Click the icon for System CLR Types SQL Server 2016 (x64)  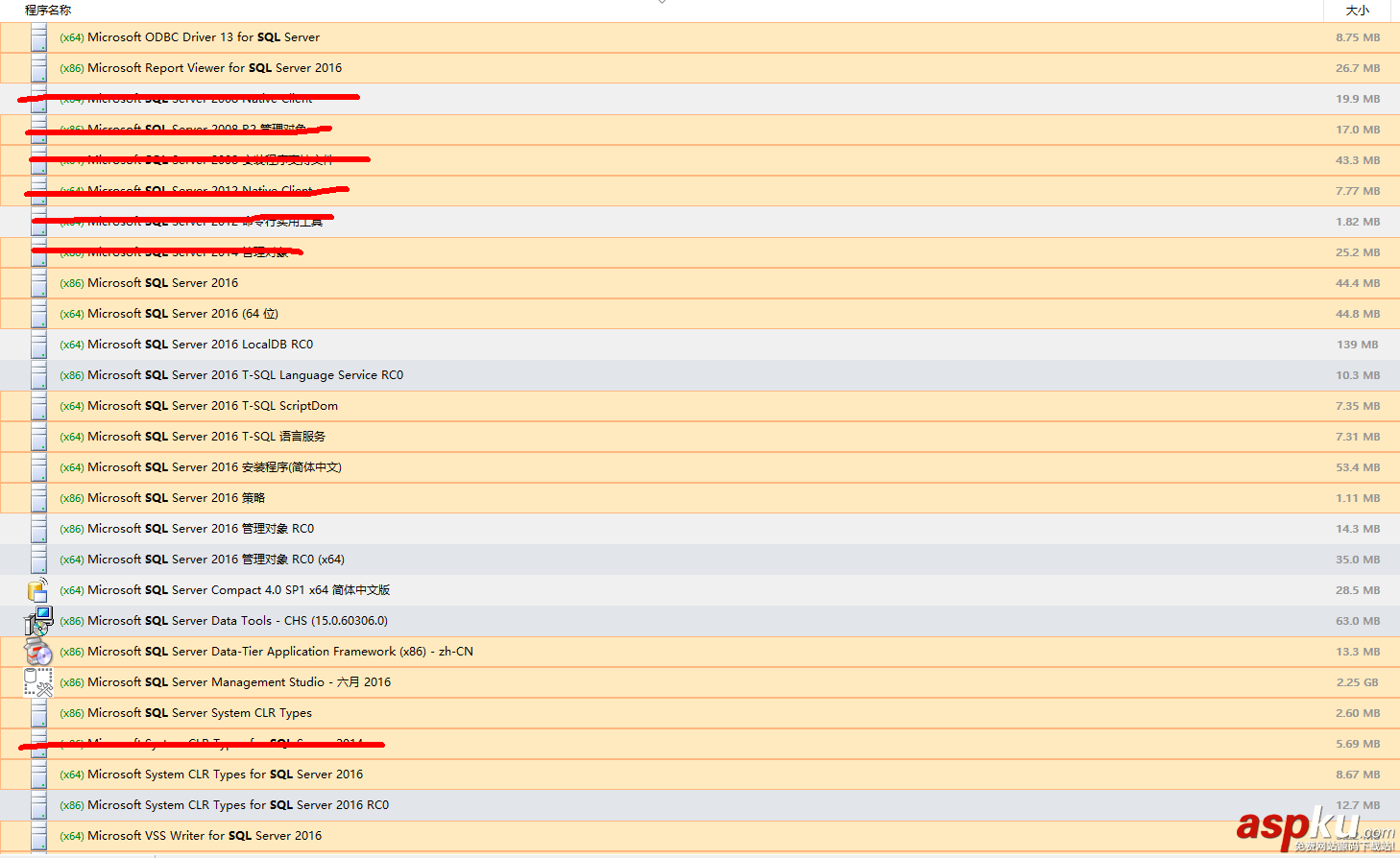coord(38,775)
